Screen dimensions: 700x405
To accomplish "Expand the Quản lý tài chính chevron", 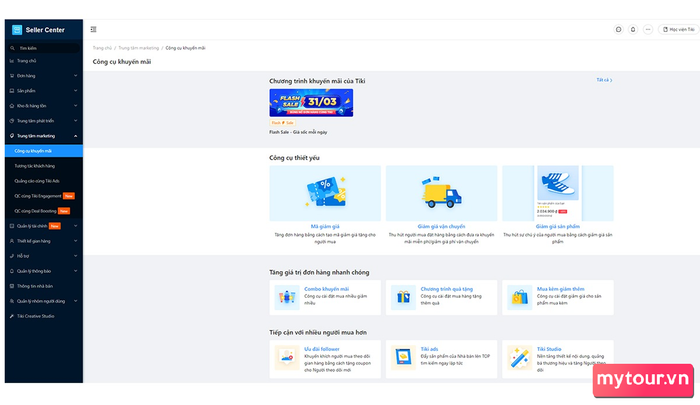I will [x=75, y=226].
